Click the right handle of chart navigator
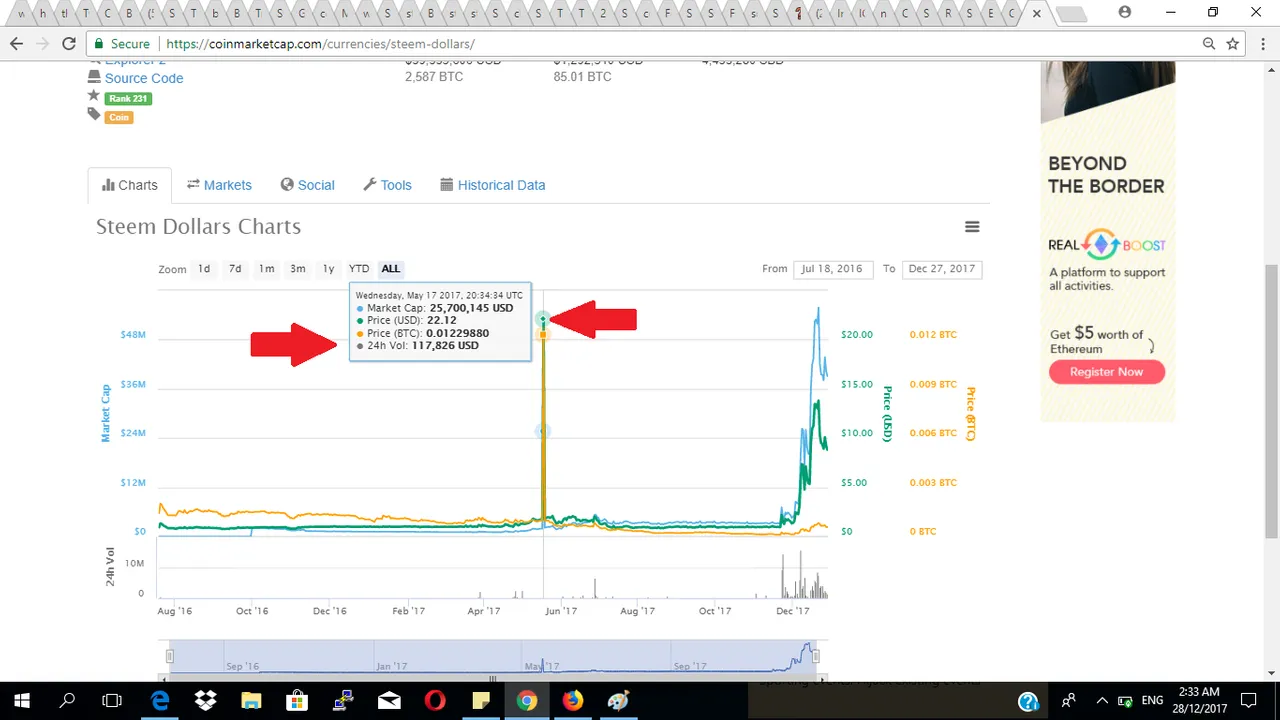The image size is (1280, 720). 816,656
